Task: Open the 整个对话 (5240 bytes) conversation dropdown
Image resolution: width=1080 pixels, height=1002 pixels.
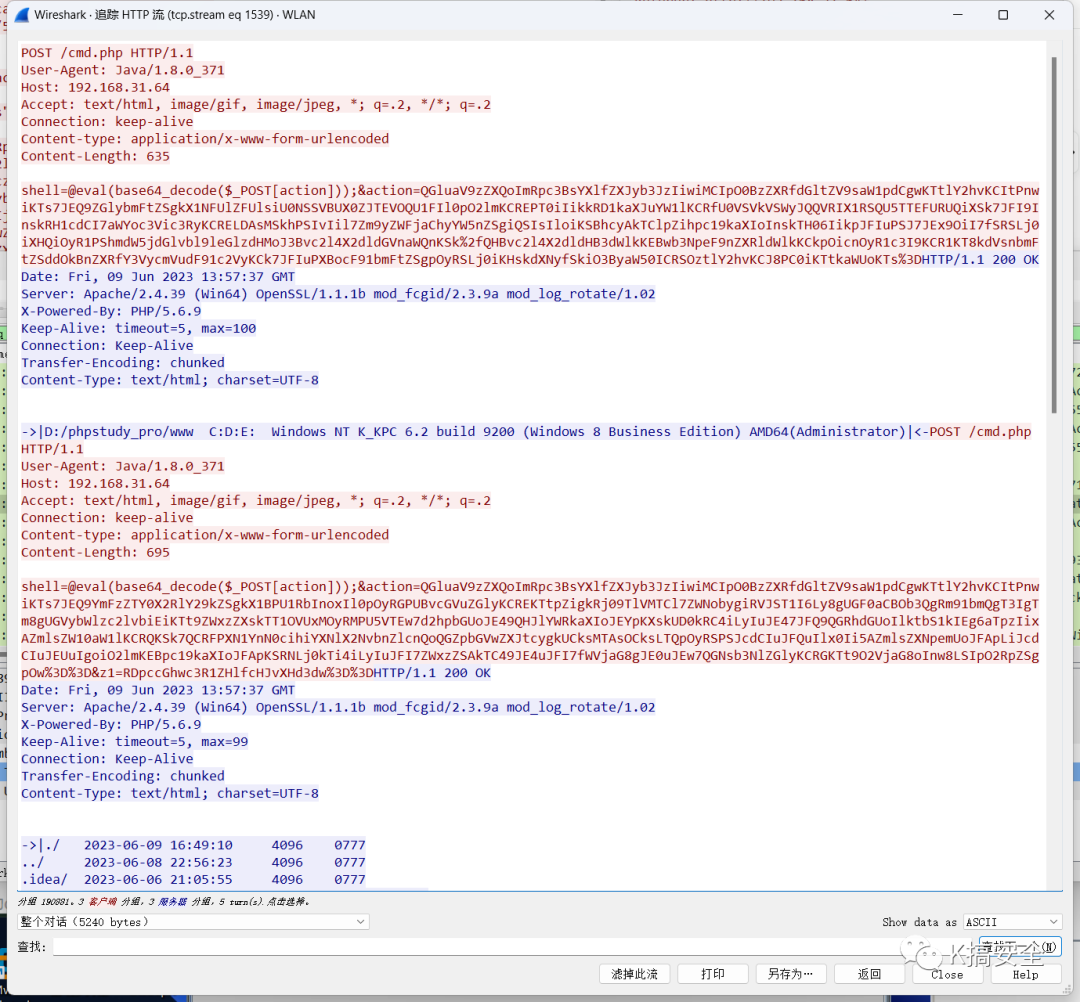Action: [x=193, y=921]
